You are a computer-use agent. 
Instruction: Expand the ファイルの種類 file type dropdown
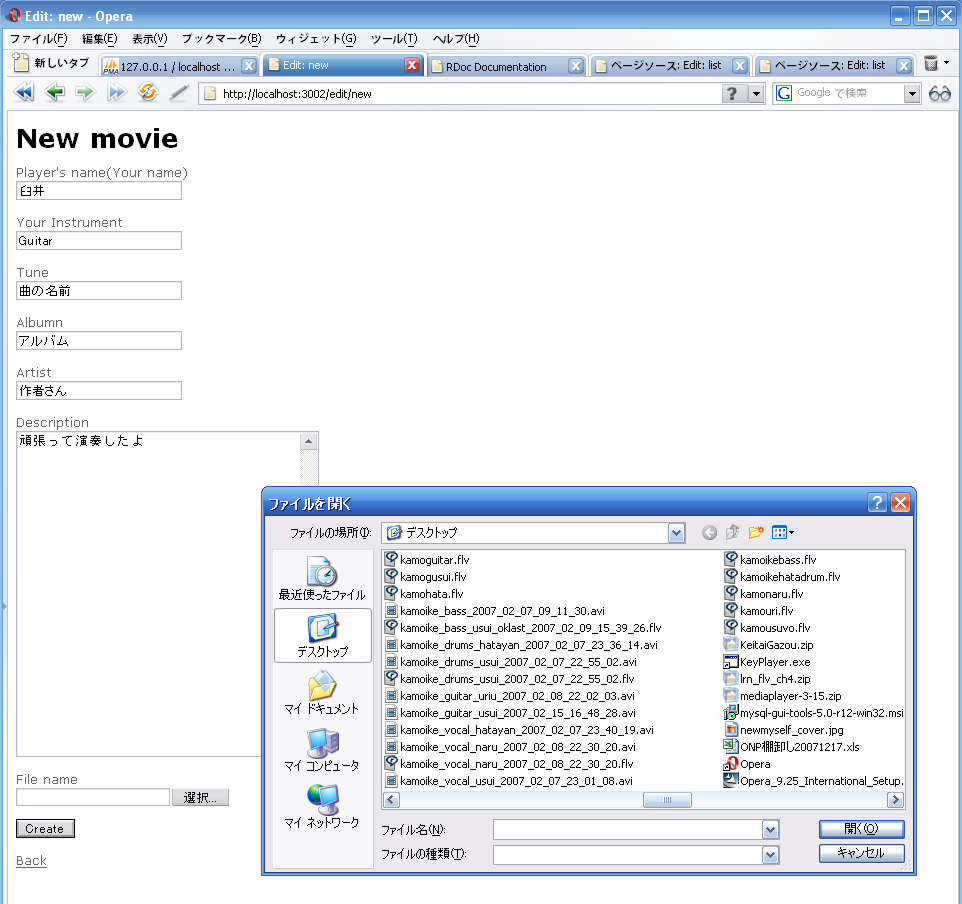point(770,854)
